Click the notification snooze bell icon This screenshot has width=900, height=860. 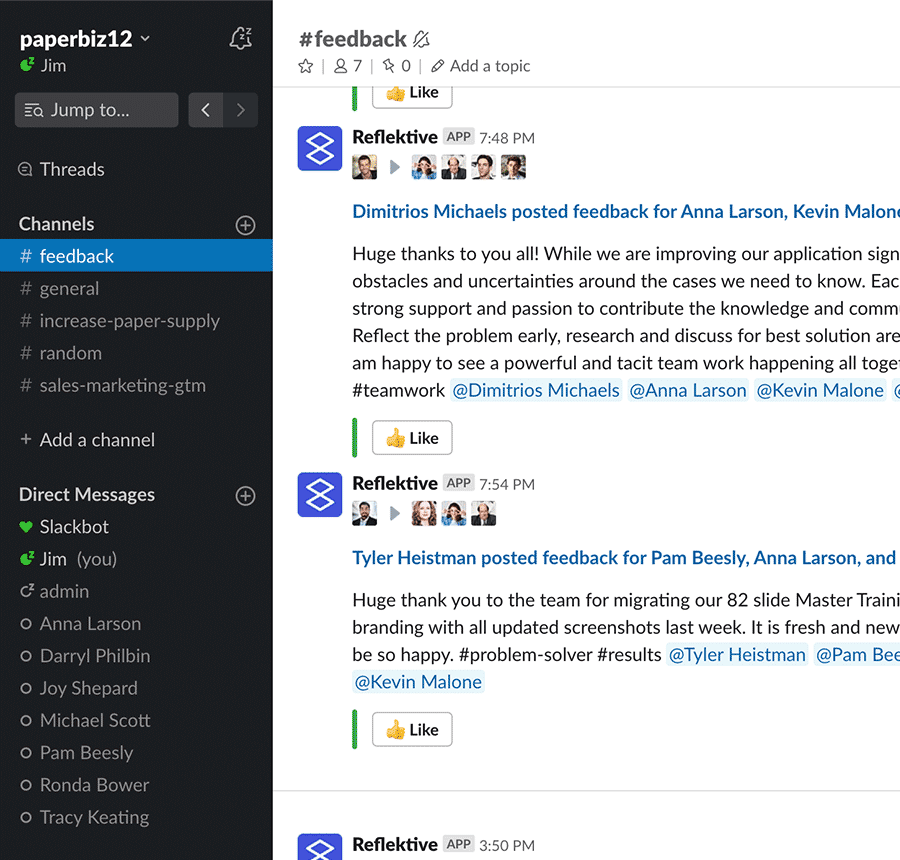(240, 38)
